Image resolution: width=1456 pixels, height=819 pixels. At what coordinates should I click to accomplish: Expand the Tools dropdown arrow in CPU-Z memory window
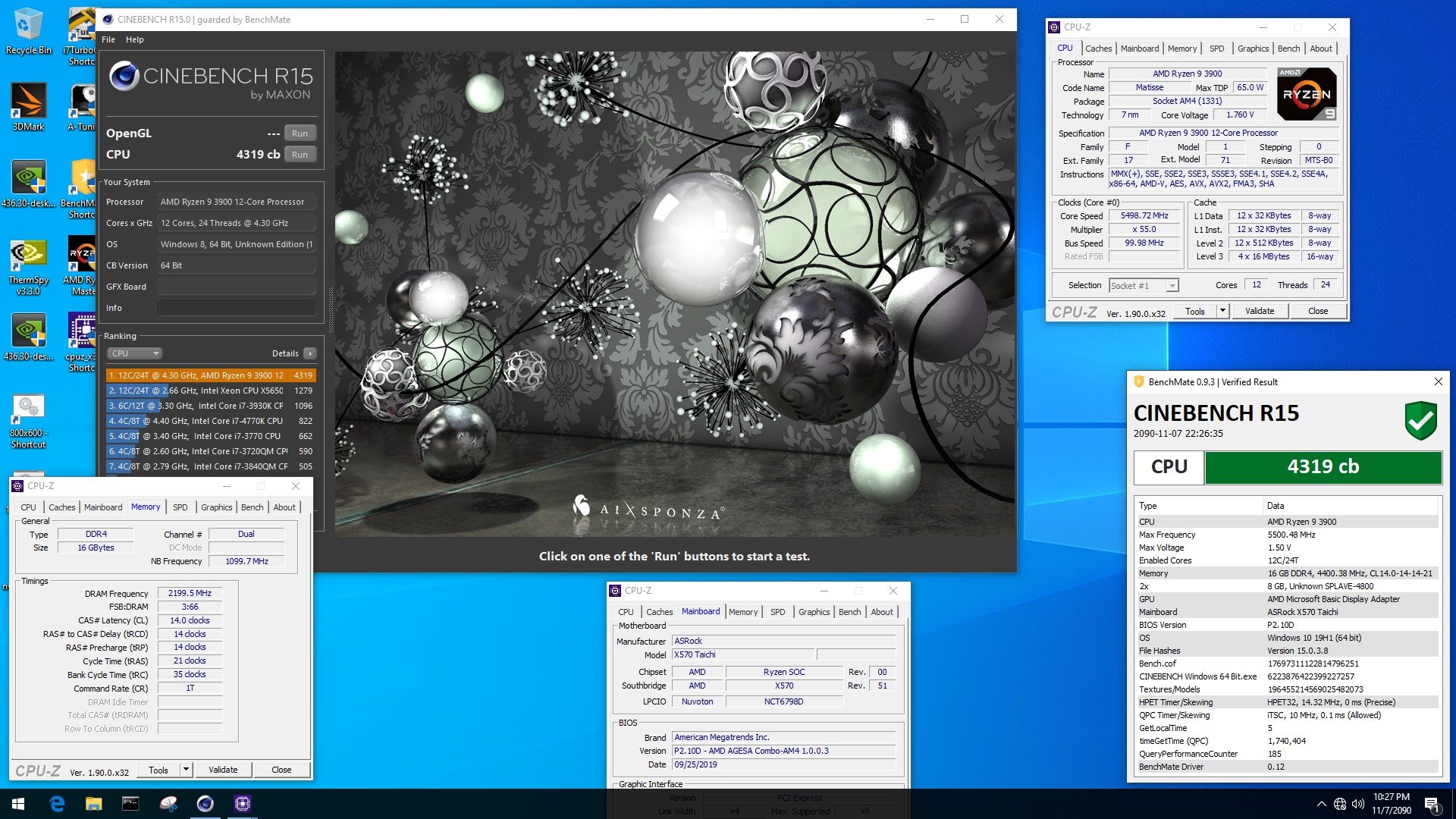pos(186,770)
